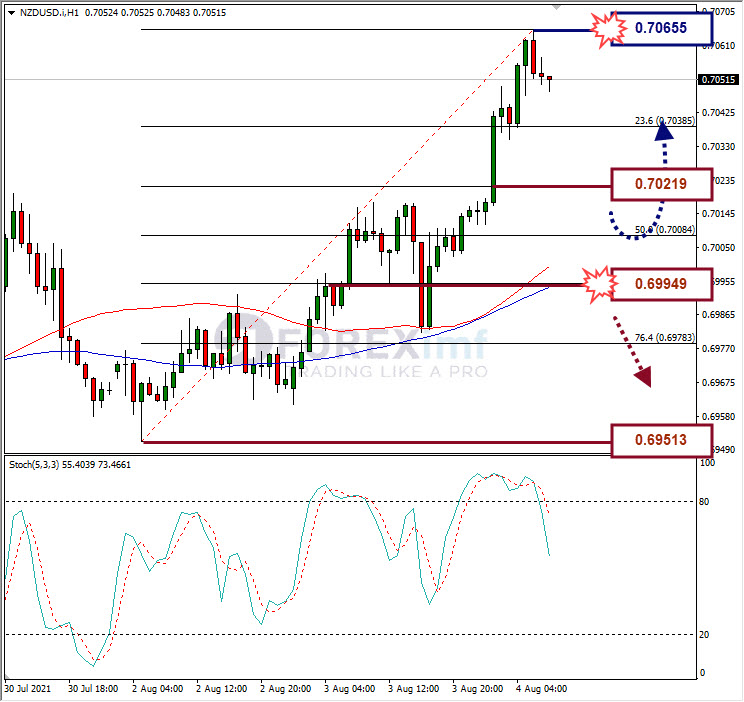The height and width of the screenshot is (702, 744).
Task: Click the 0.70050 price axis label
Action: click(x=719, y=248)
